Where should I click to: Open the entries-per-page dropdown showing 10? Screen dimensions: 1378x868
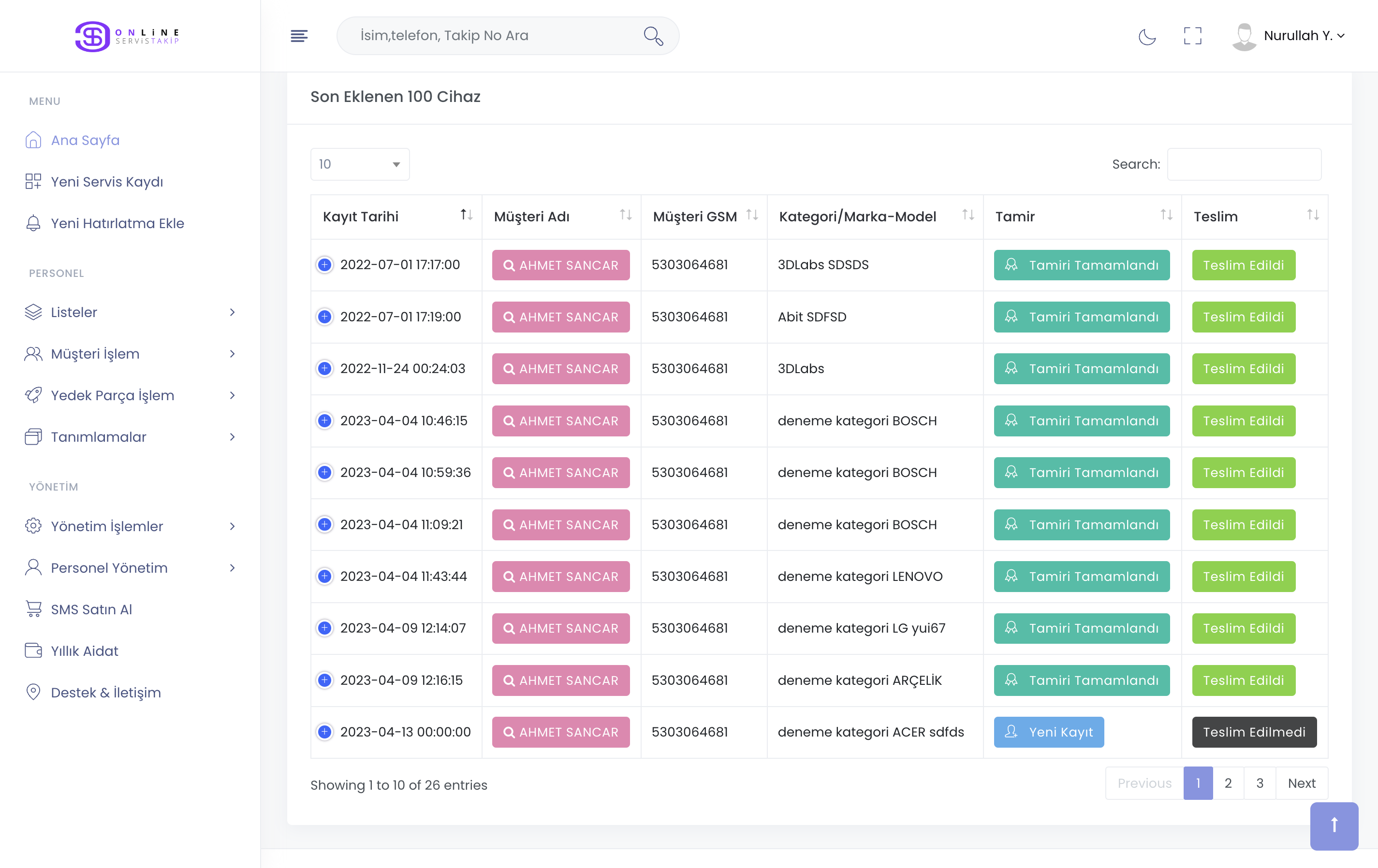point(359,164)
